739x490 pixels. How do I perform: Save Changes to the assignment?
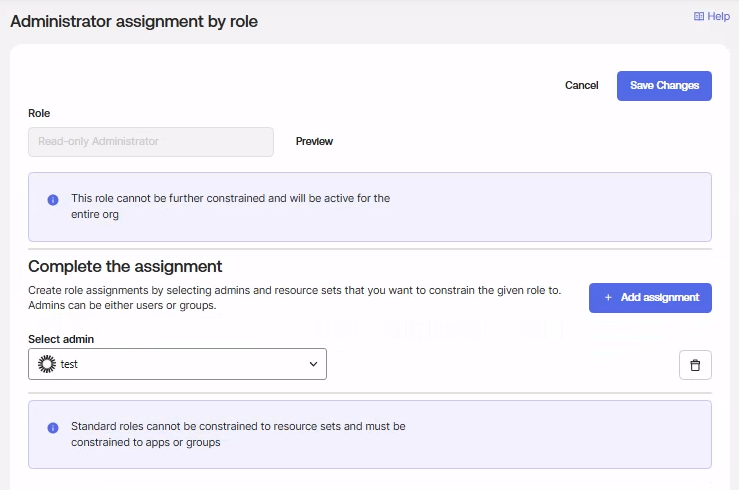click(664, 86)
